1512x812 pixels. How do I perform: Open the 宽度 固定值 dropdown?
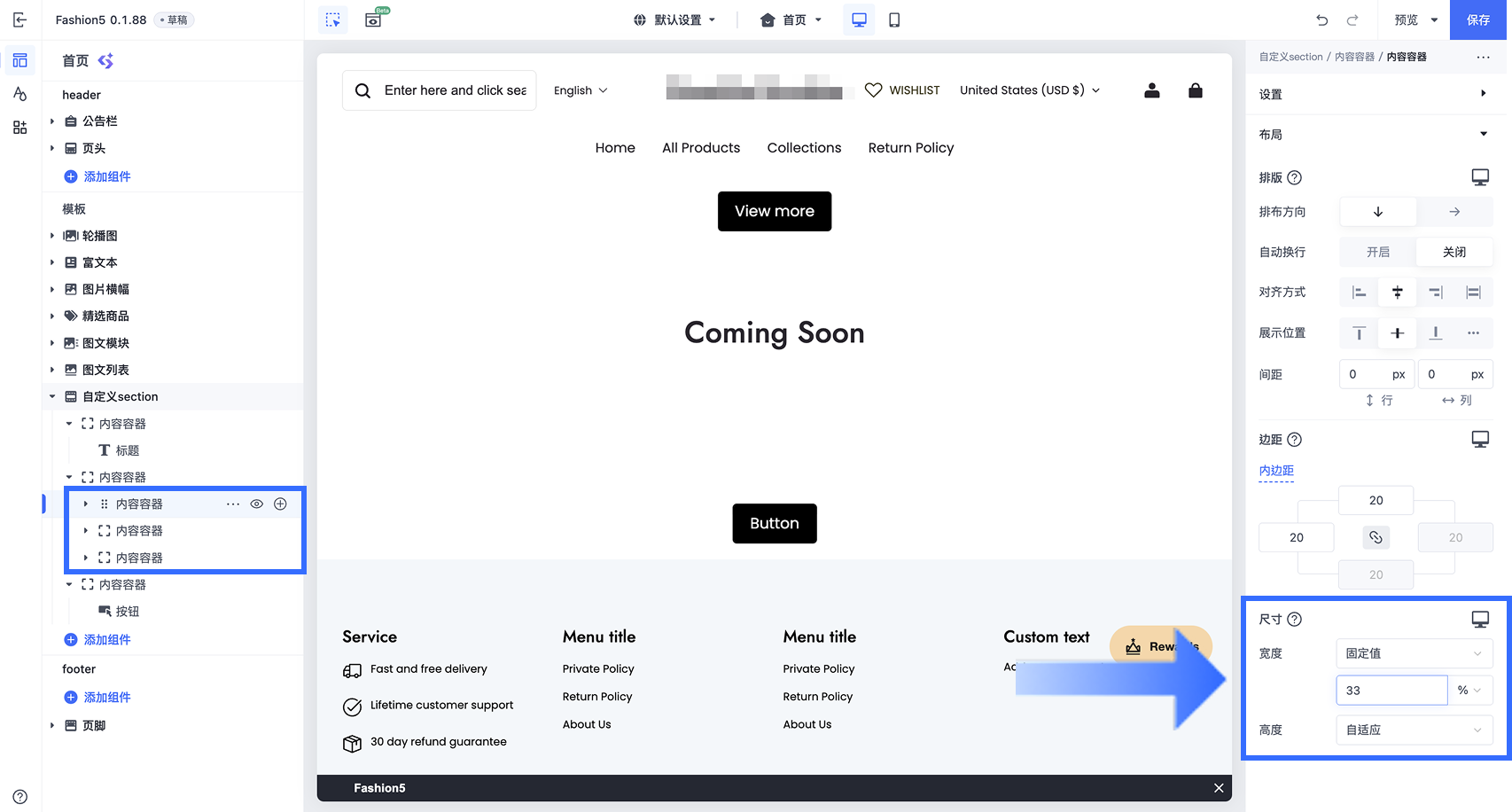tap(1414, 653)
